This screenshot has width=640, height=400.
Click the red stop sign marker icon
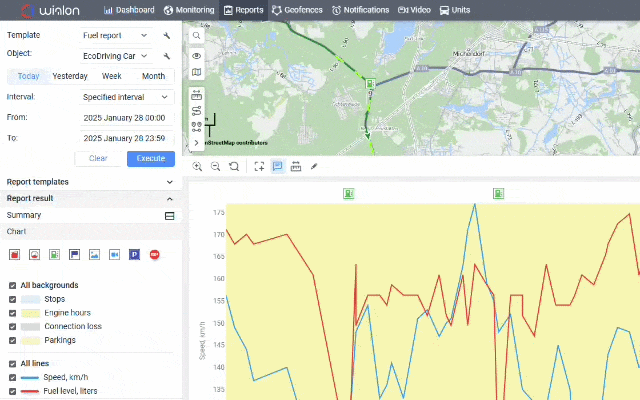154,255
